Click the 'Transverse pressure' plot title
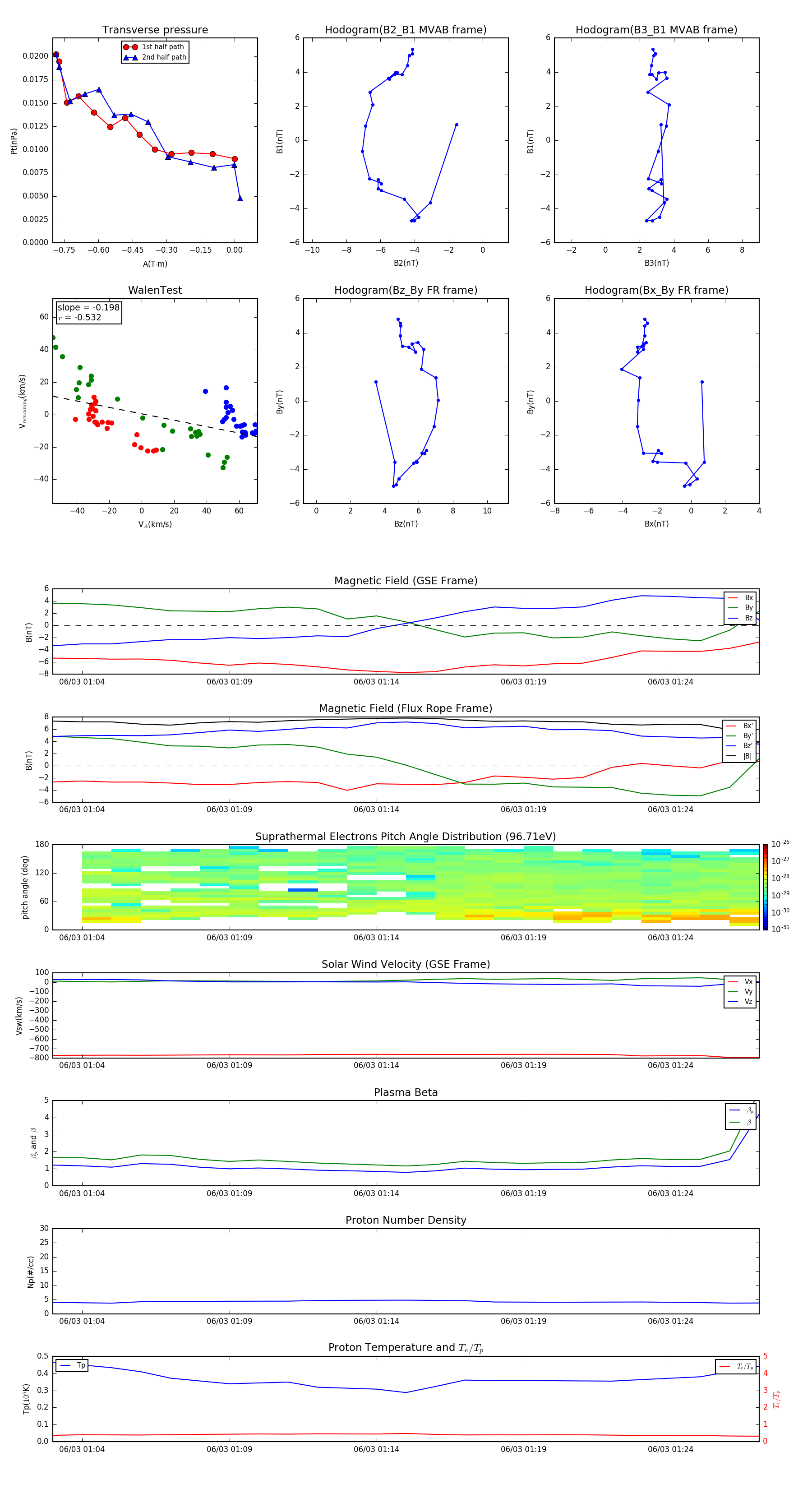Image resolution: width=812 pixels, height=1489 pixels. [x=155, y=30]
